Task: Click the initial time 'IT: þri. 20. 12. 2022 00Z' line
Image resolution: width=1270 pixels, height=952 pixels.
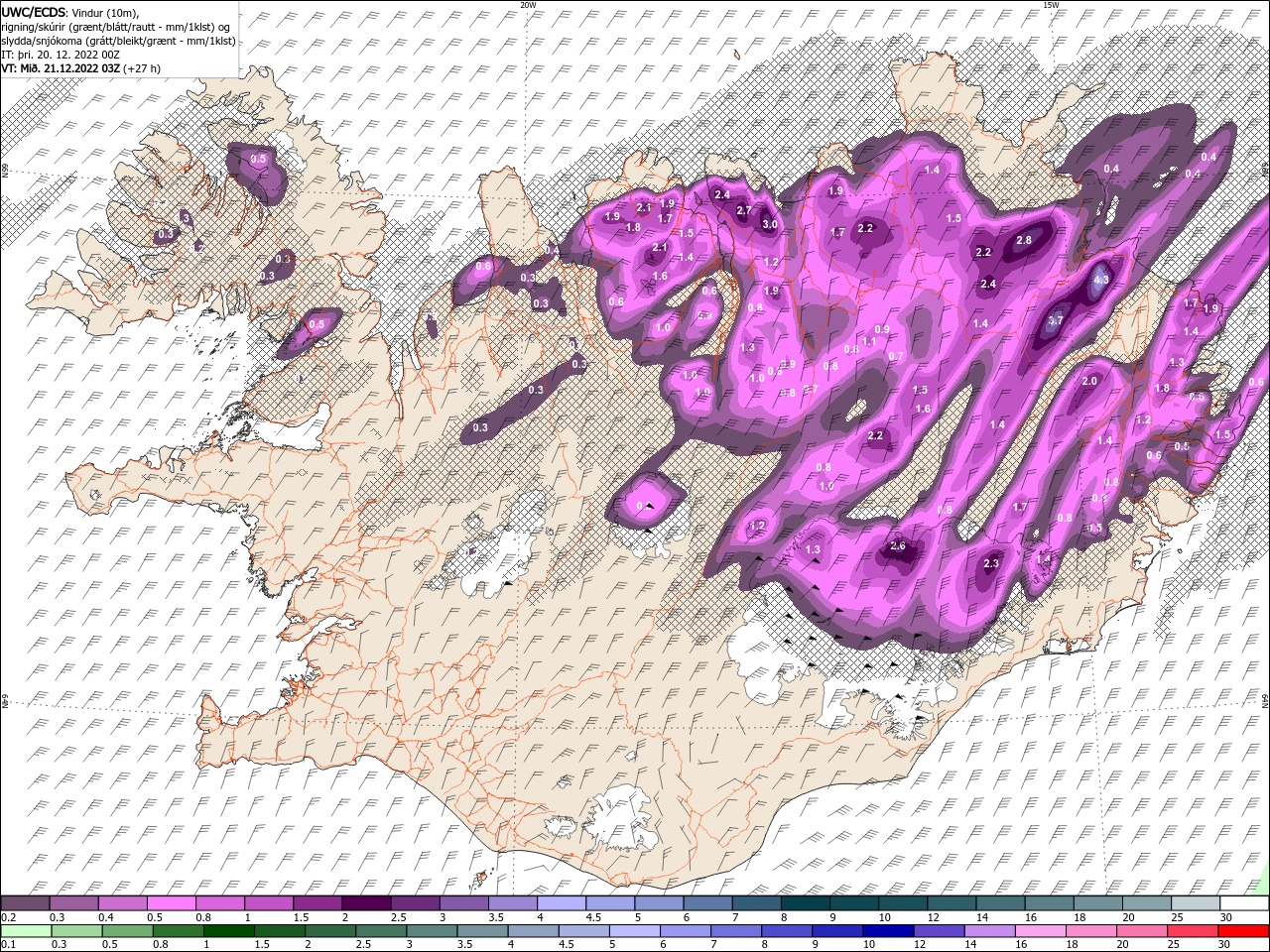Action: 60,55
